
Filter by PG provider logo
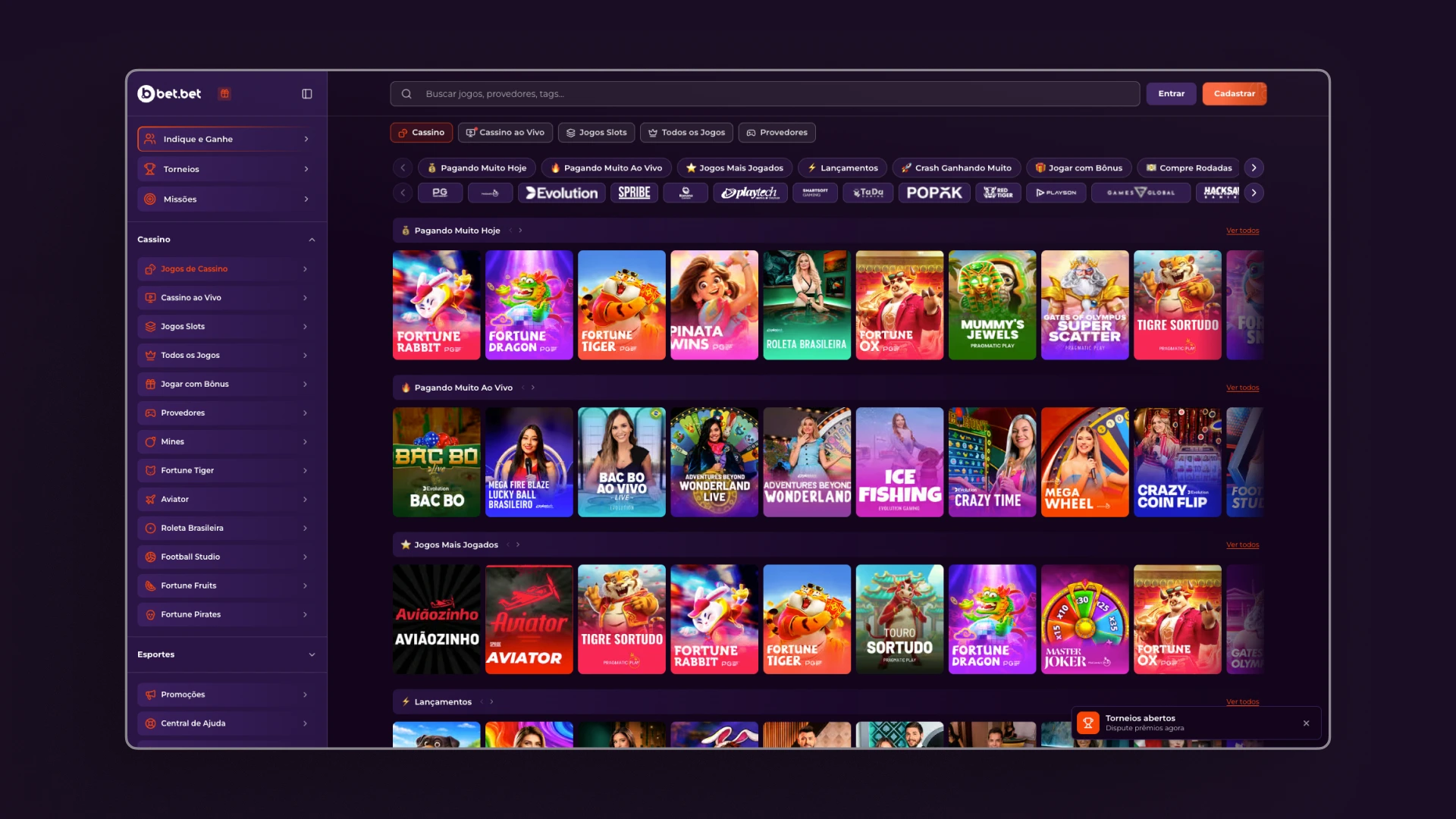click(440, 193)
